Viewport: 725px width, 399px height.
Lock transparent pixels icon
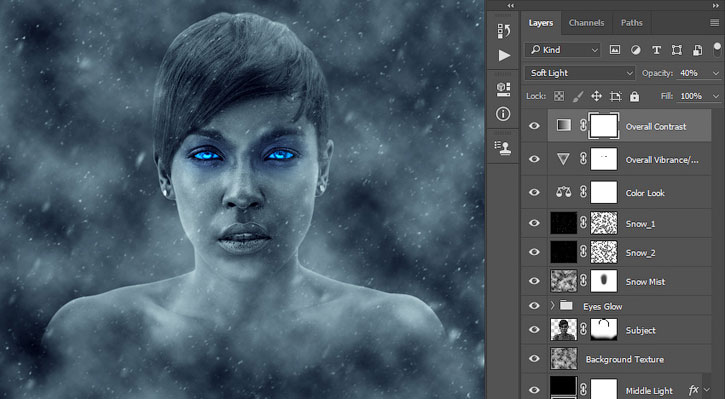click(559, 96)
